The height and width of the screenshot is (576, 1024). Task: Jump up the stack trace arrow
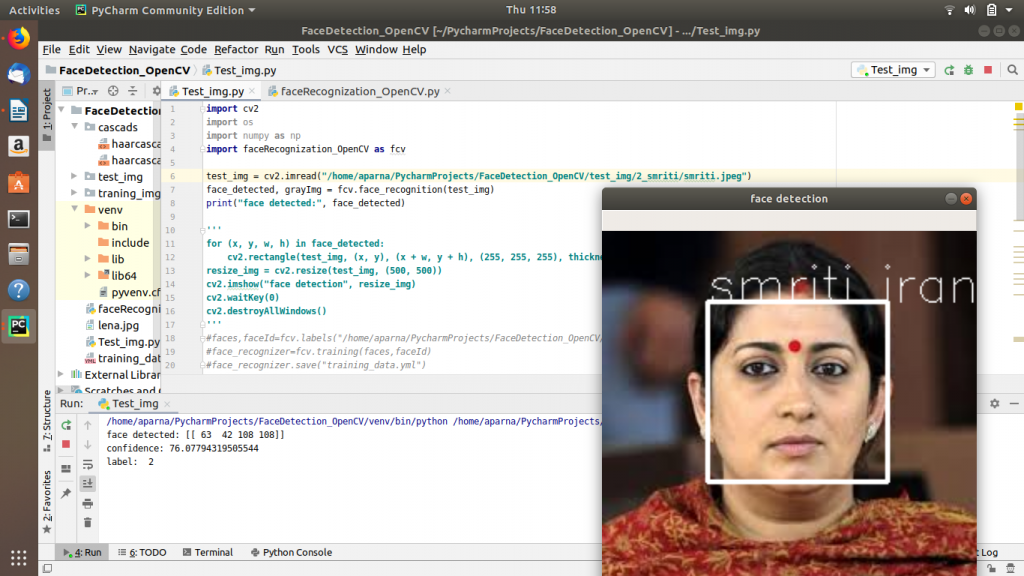tap(88, 425)
